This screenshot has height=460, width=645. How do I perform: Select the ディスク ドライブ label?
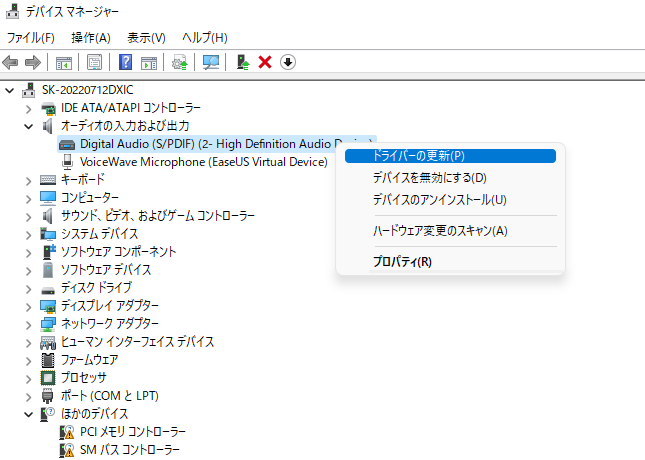pos(96,288)
